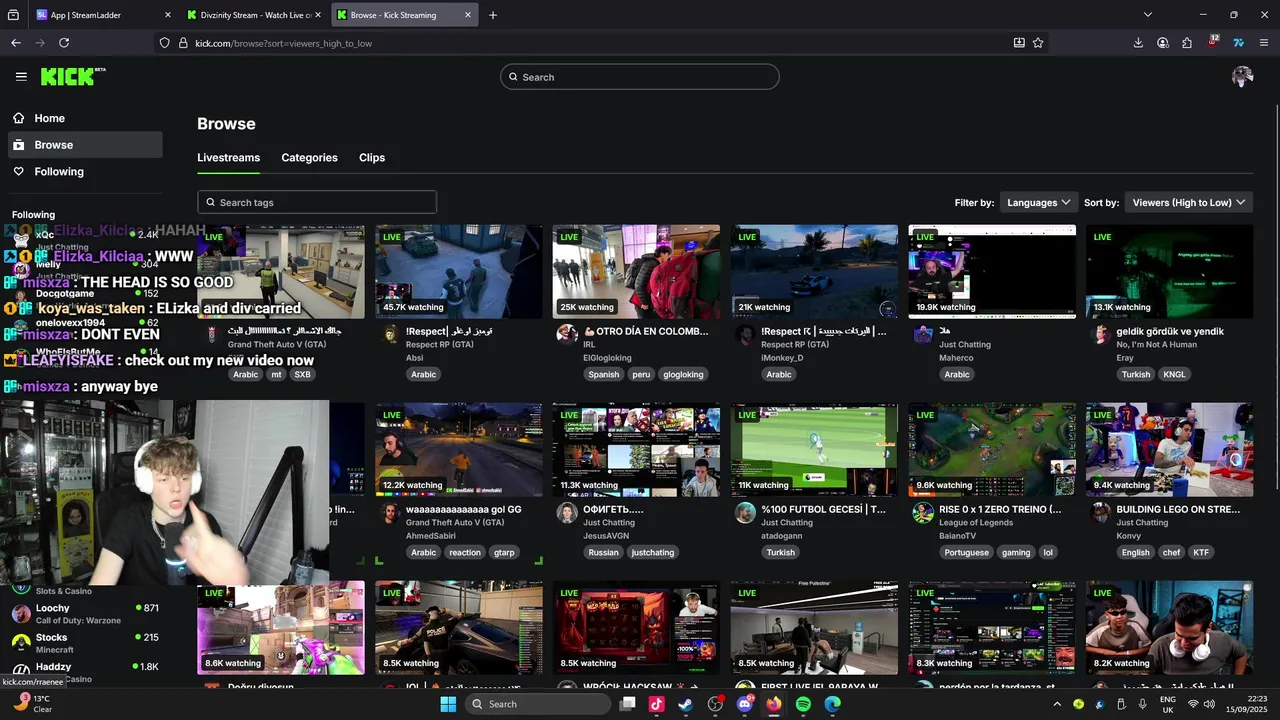The image size is (1280, 720).
Task: Open Firefox application menu
Action: (x=1264, y=43)
